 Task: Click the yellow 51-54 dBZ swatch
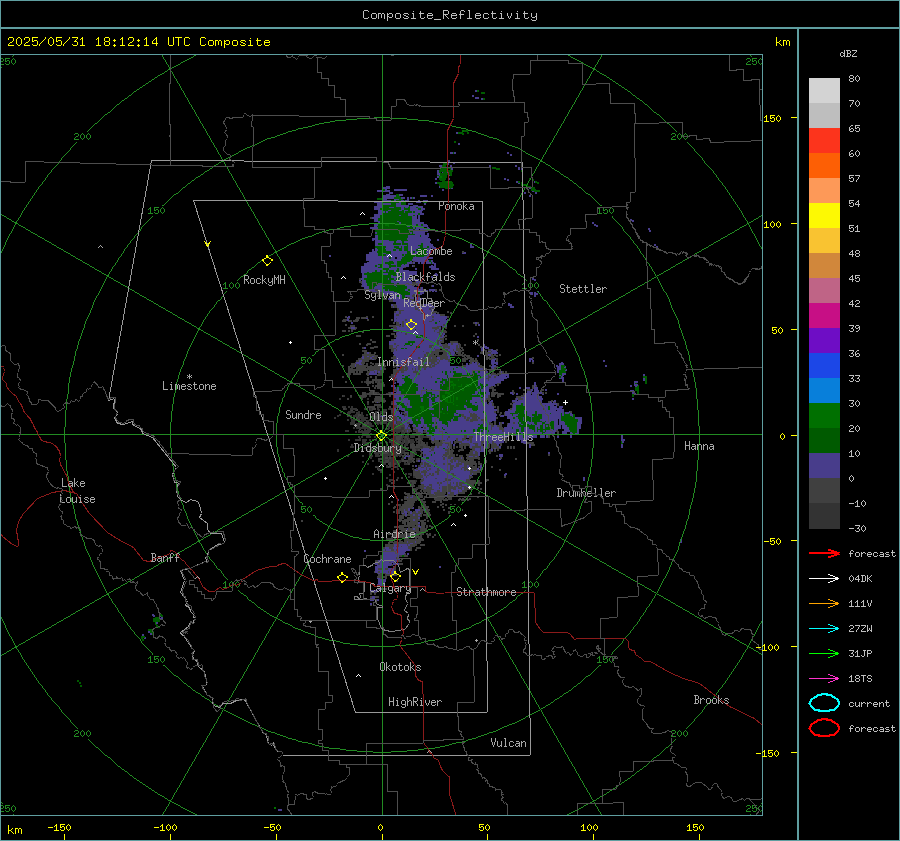point(824,215)
